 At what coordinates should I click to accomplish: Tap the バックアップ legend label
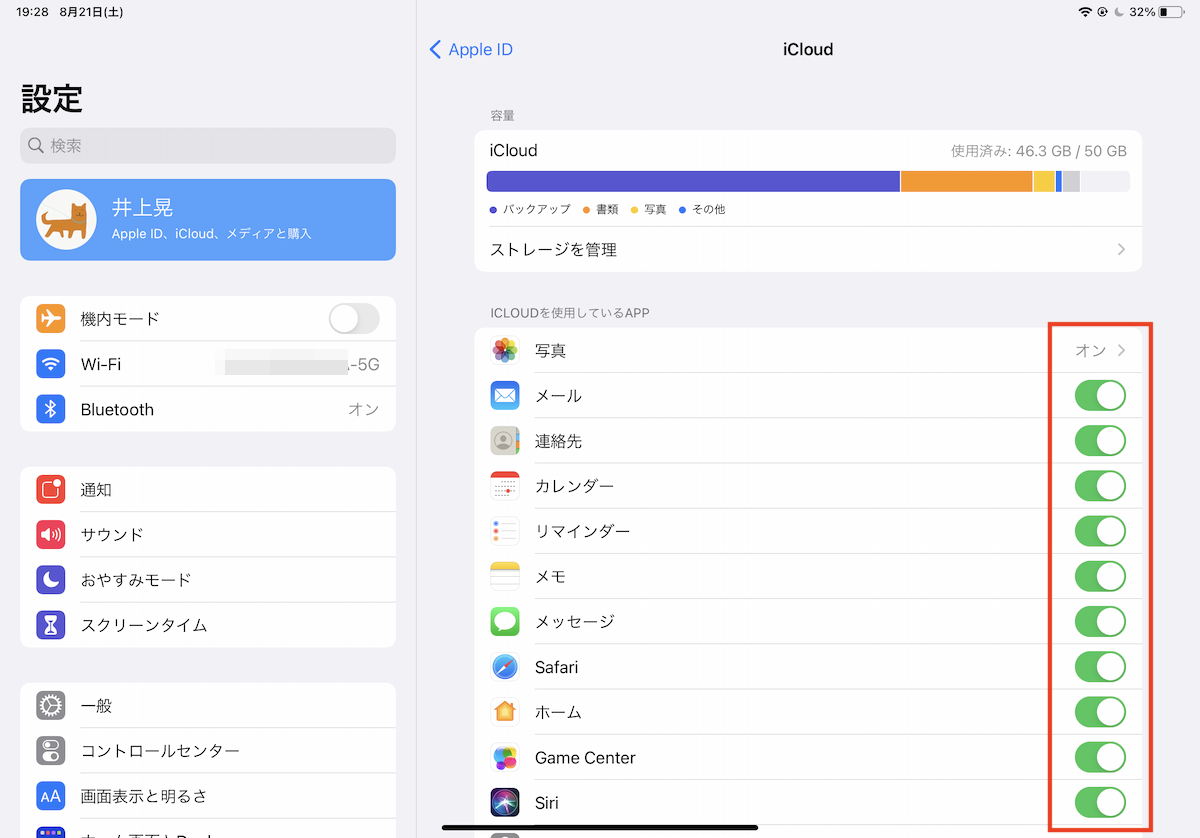pos(536,210)
